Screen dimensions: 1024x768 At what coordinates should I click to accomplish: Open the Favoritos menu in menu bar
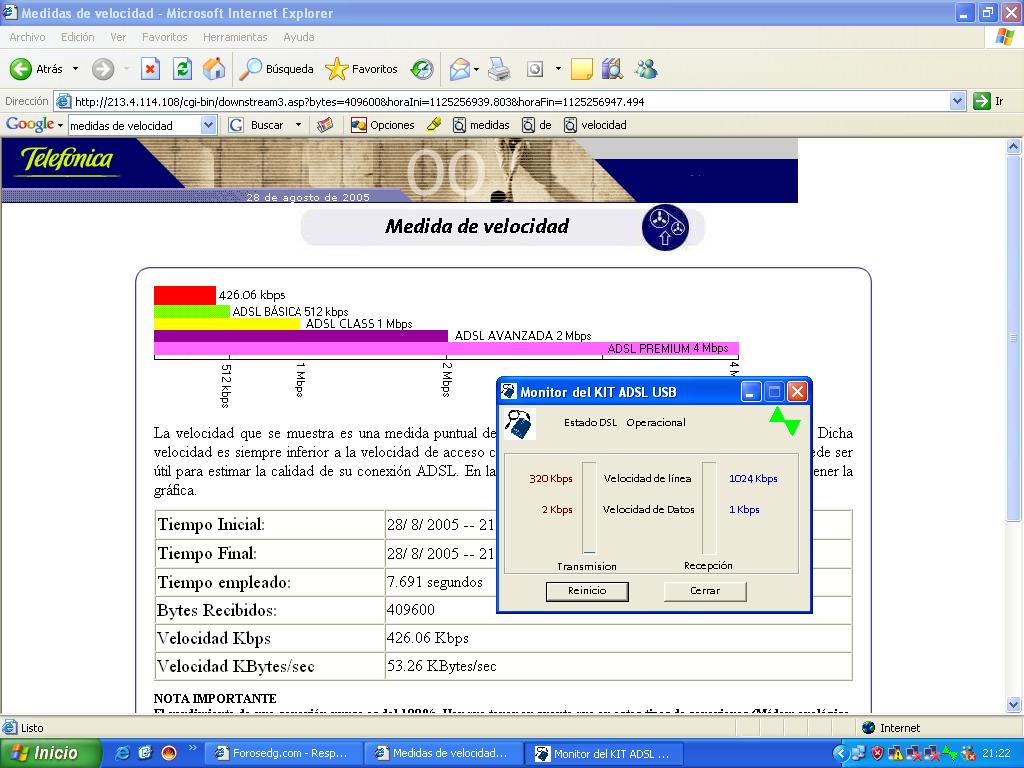[x=165, y=37]
